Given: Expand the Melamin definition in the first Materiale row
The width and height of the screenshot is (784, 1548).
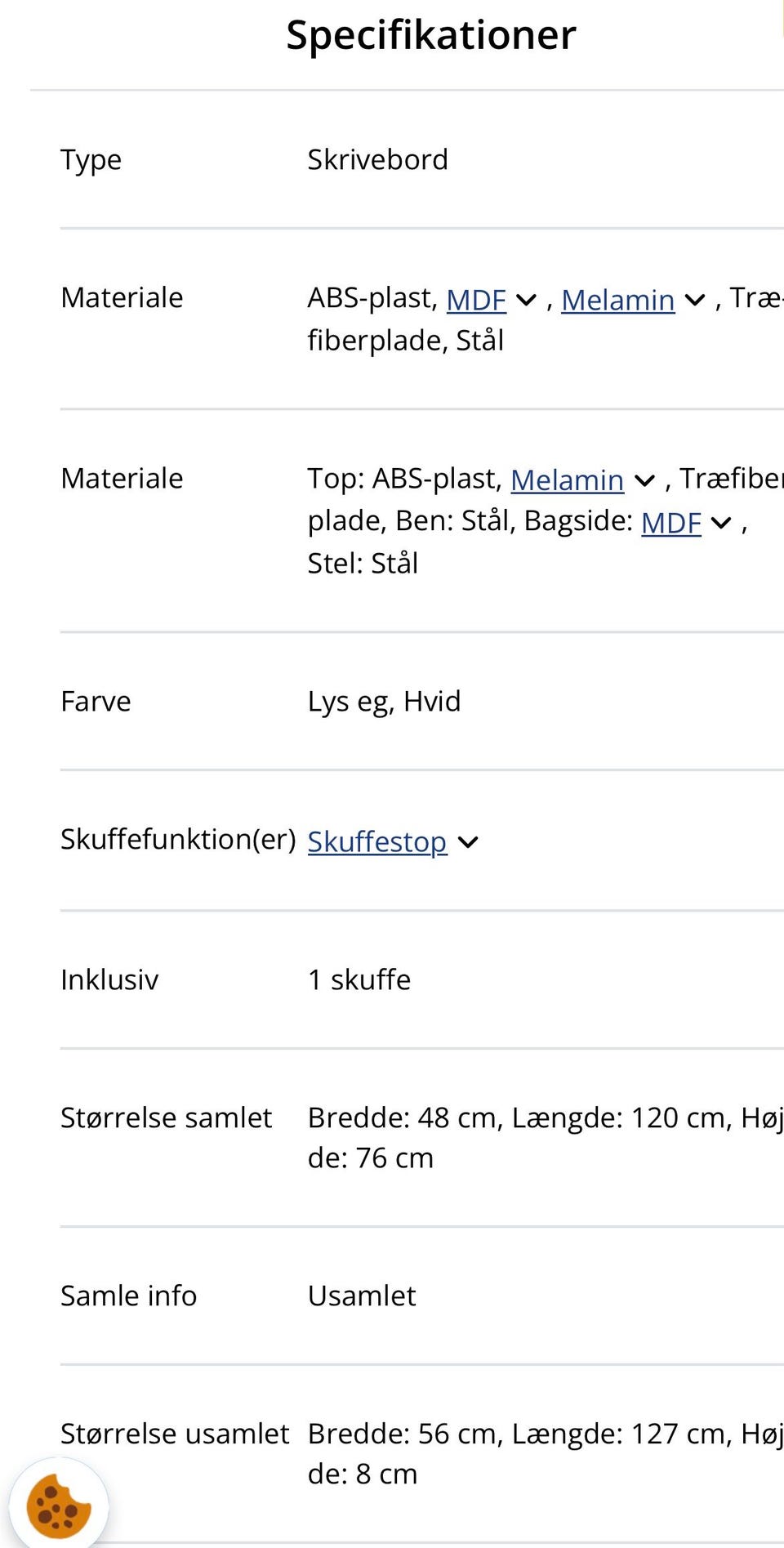Looking at the screenshot, I should (618, 301).
